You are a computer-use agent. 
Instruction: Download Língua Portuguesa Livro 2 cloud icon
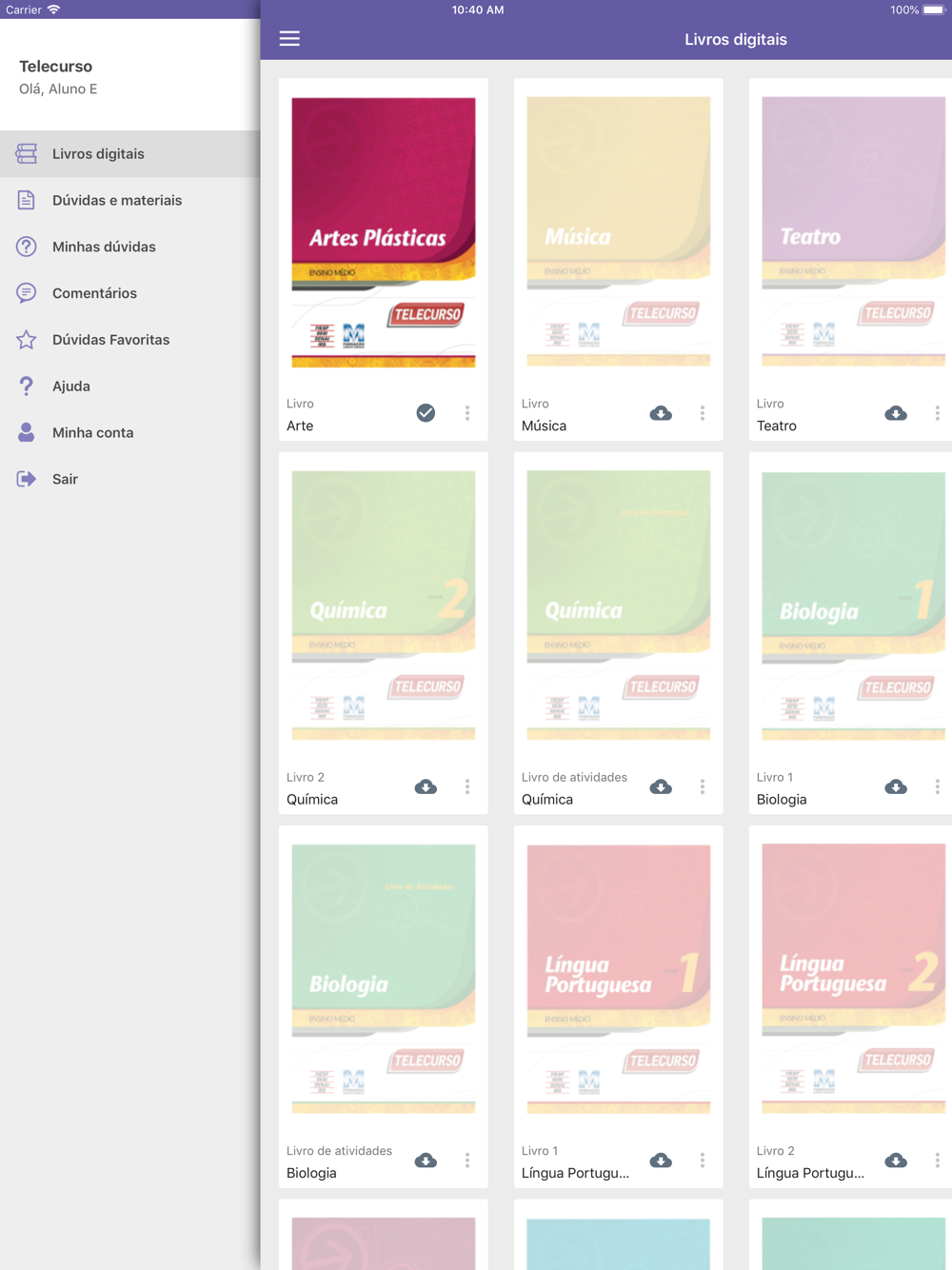pos(896,1161)
